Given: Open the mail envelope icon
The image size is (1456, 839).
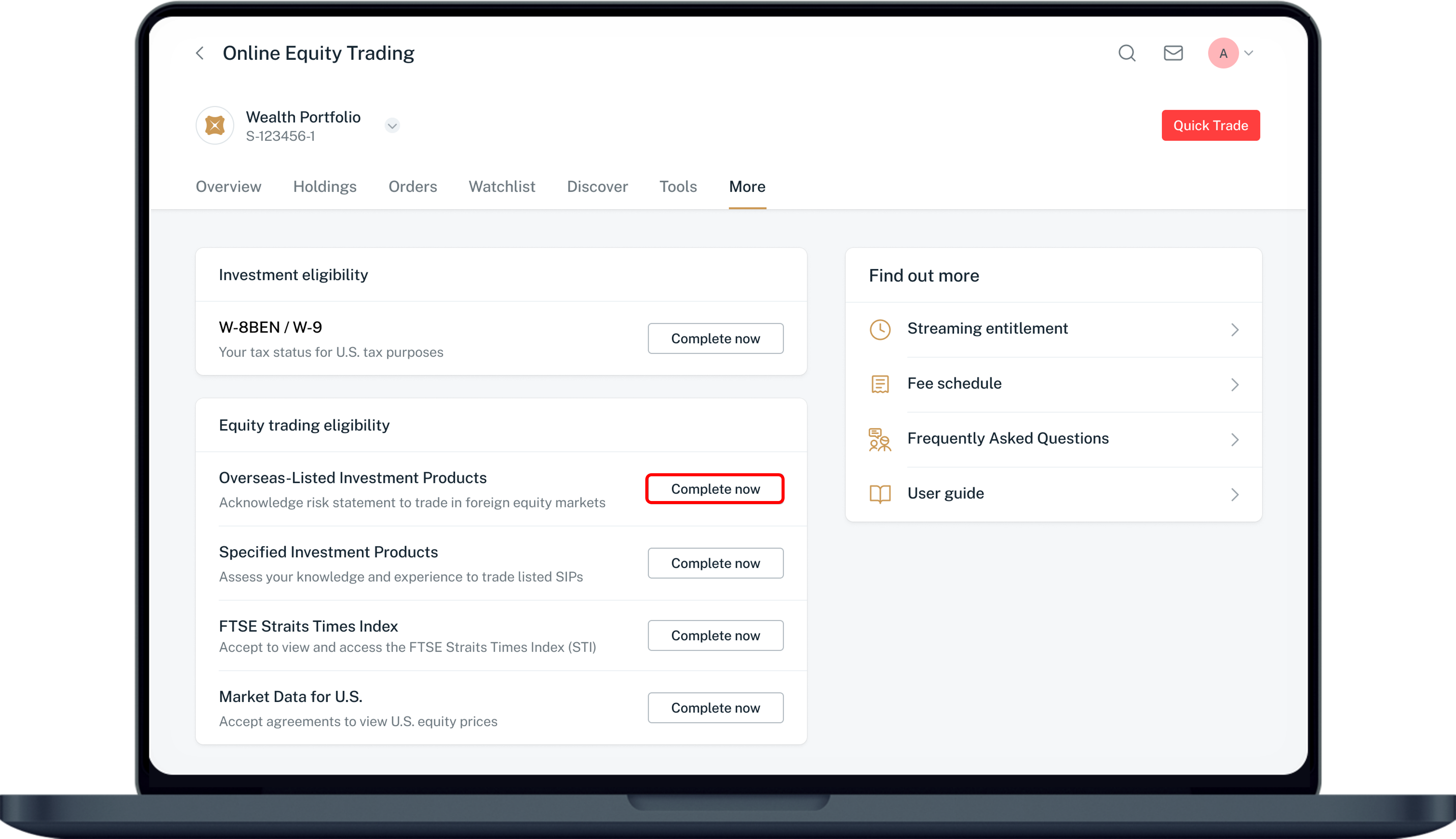Looking at the screenshot, I should click(1173, 54).
